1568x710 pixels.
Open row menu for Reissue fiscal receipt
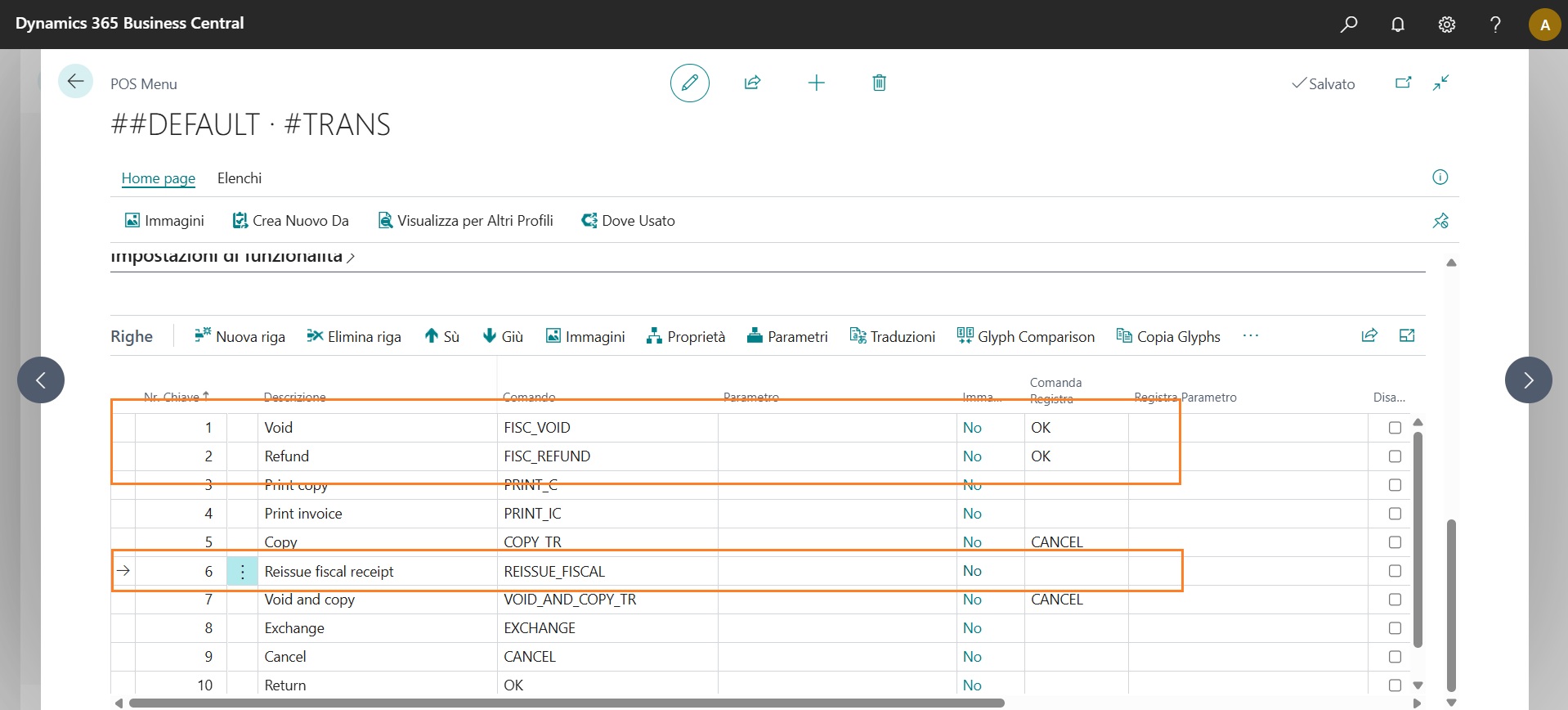(x=242, y=571)
